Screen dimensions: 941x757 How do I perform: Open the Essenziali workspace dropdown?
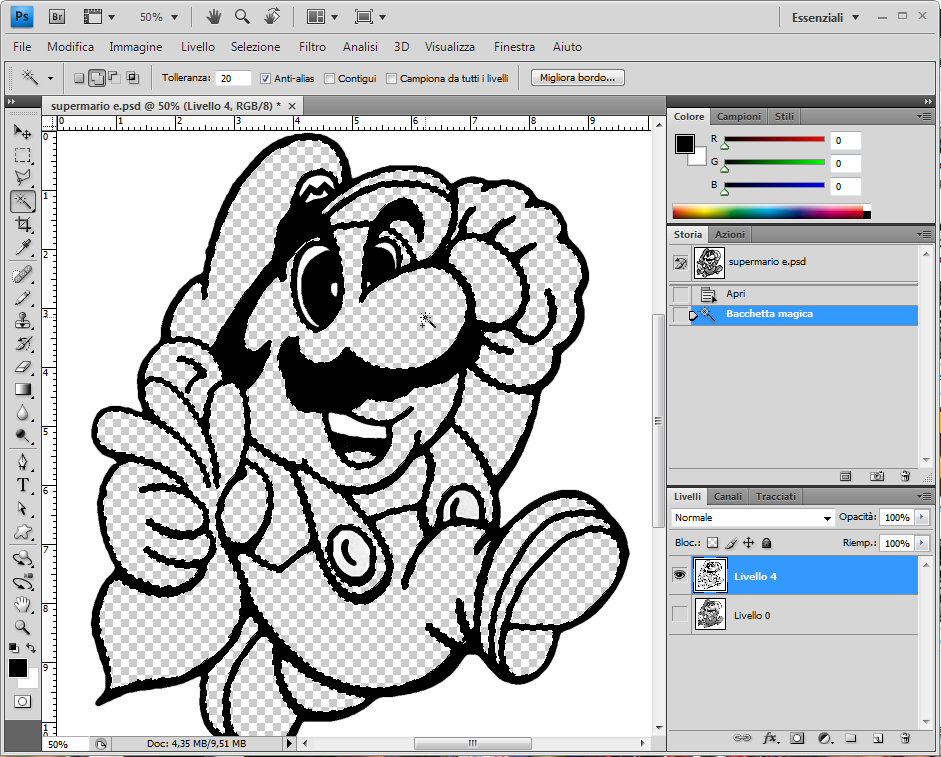(x=824, y=17)
